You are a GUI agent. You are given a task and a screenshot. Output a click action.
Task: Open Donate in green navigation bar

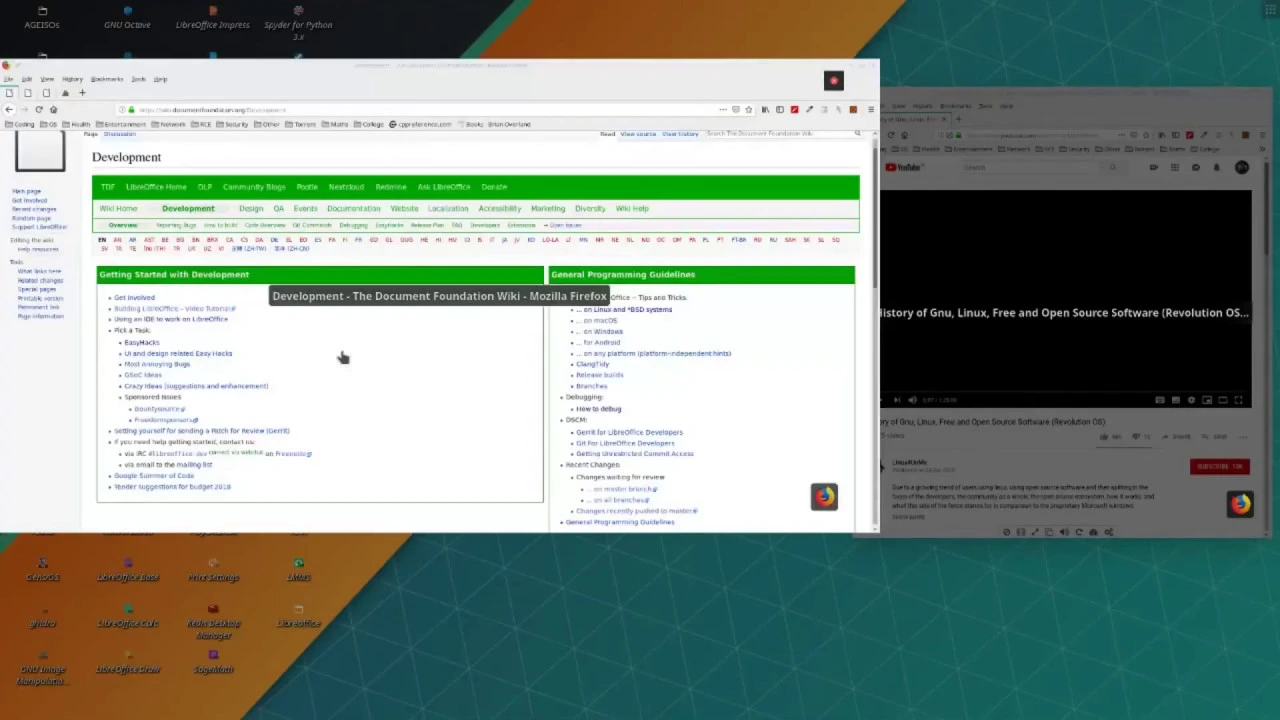(x=494, y=187)
